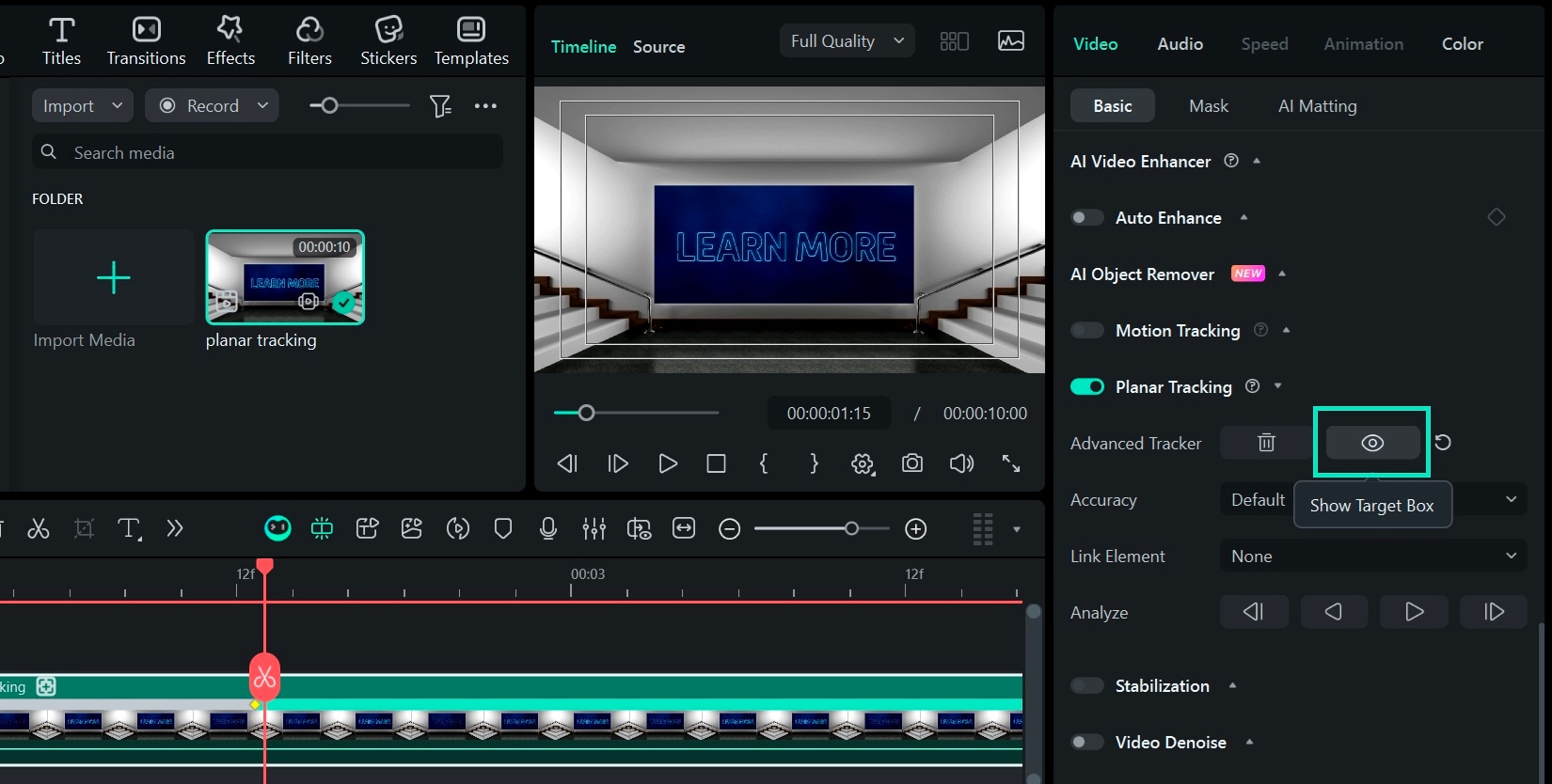The width and height of the screenshot is (1552, 784).
Task: Open the Link Element dropdown
Action: (x=1373, y=556)
